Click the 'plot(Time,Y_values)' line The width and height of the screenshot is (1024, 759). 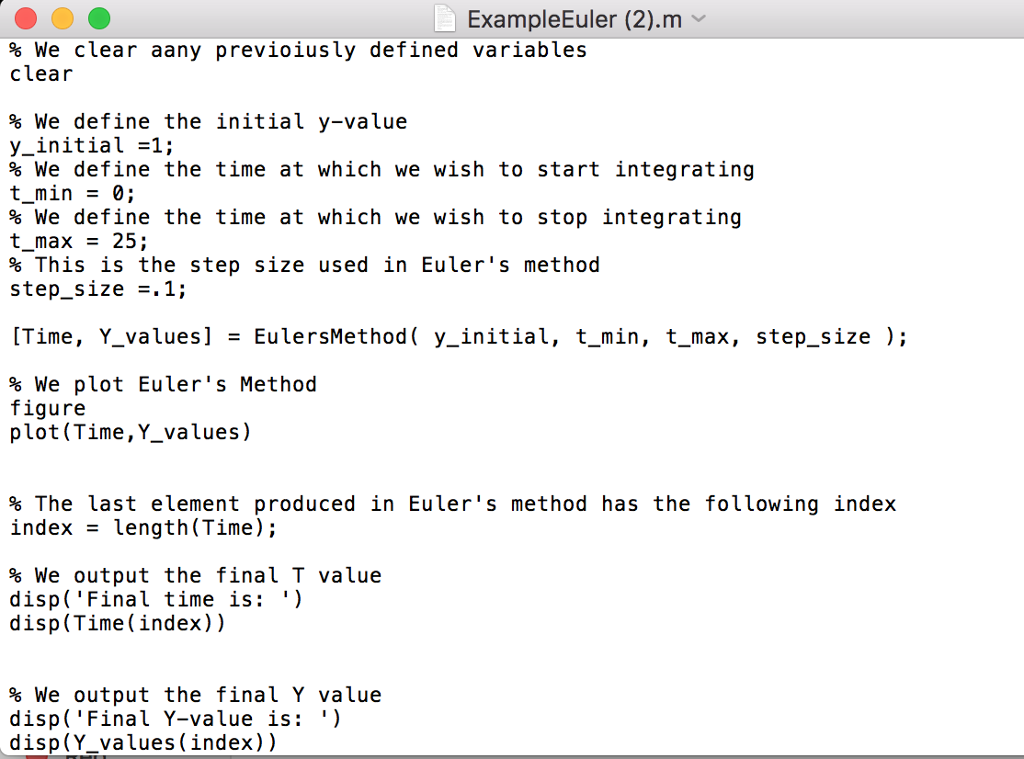click(x=130, y=433)
